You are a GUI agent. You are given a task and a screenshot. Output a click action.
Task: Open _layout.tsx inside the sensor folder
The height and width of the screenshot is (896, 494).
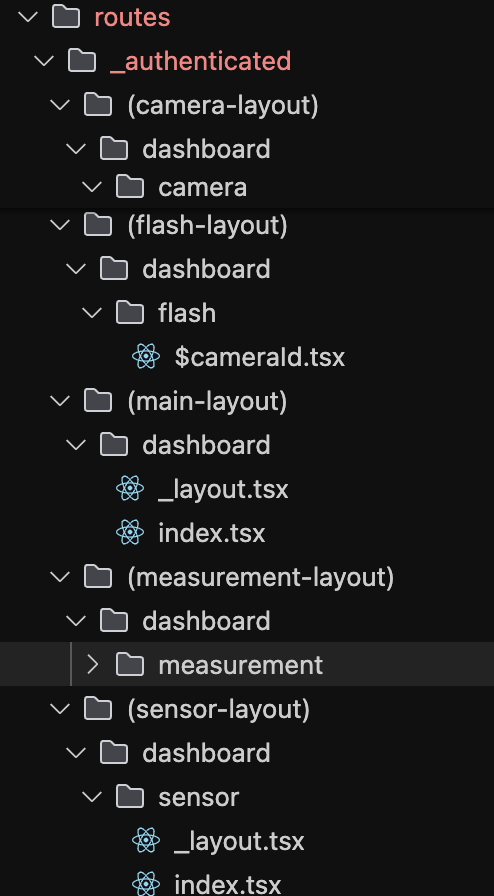coord(239,842)
